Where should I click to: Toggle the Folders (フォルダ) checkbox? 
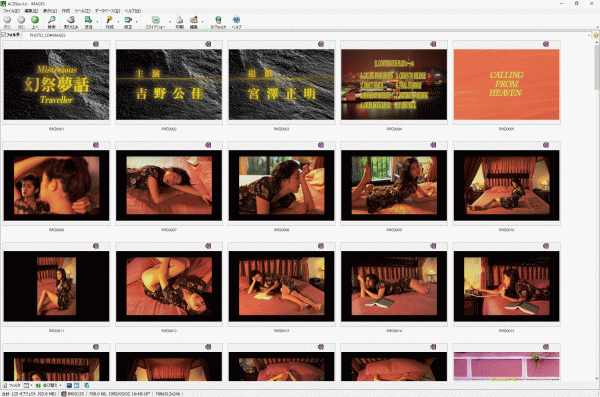(x=3, y=35)
